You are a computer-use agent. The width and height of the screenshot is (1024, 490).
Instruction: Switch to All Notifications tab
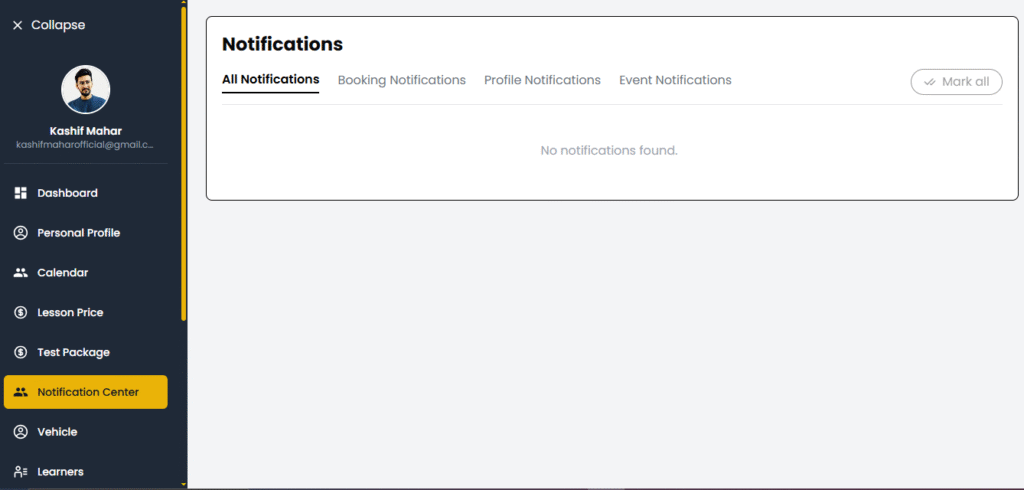[x=270, y=80]
